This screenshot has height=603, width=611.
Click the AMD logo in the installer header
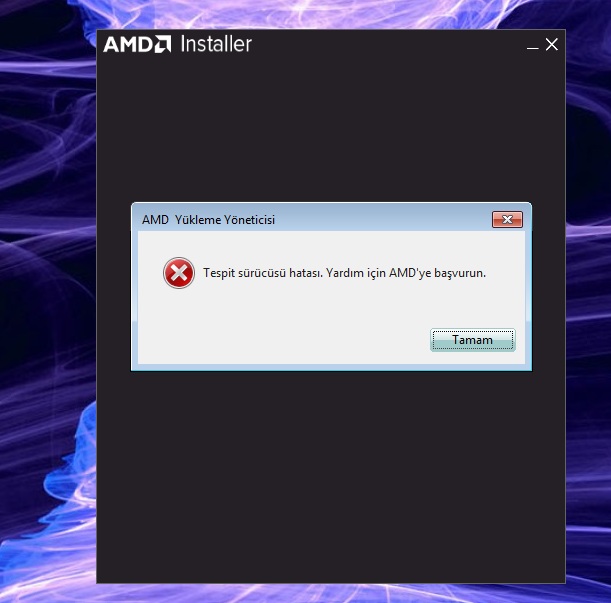point(137,44)
